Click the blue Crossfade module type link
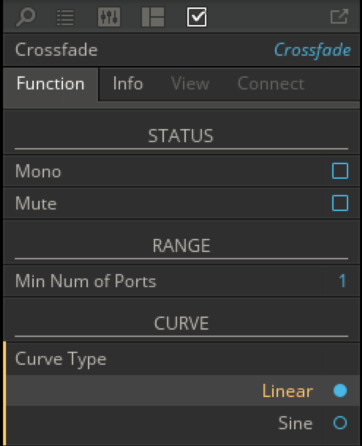Image resolution: width=362 pixels, height=446 pixels. click(x=312, y=50)
